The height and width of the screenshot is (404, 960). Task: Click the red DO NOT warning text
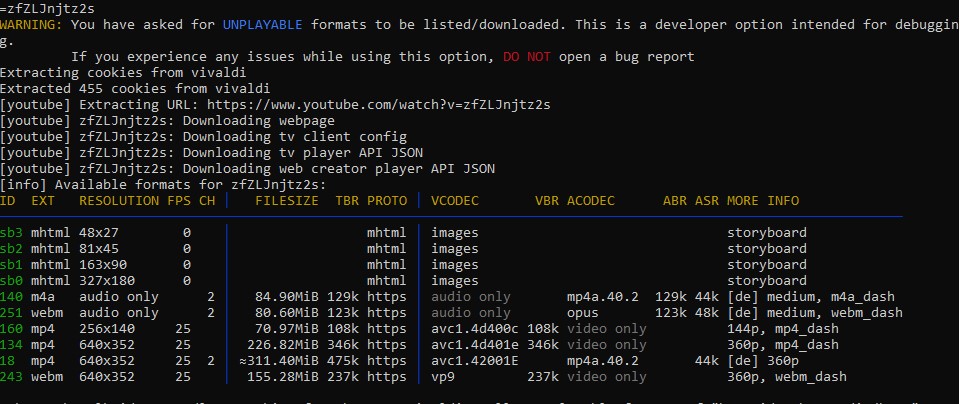click(x=526, y=56)
